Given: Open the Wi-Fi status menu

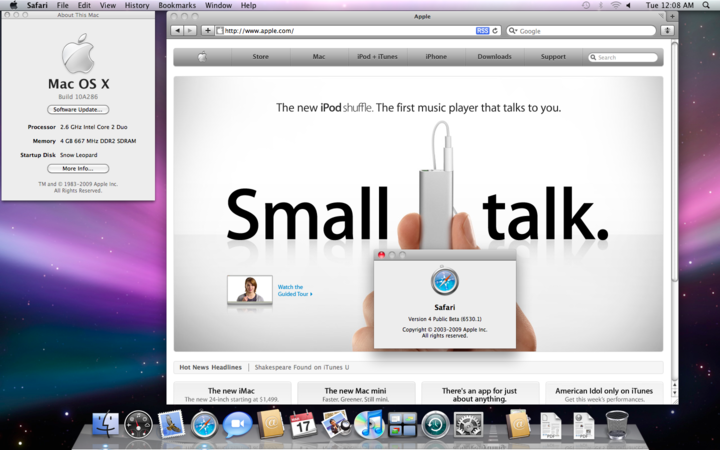Looking at the screenshot, I should pos(615,5).
